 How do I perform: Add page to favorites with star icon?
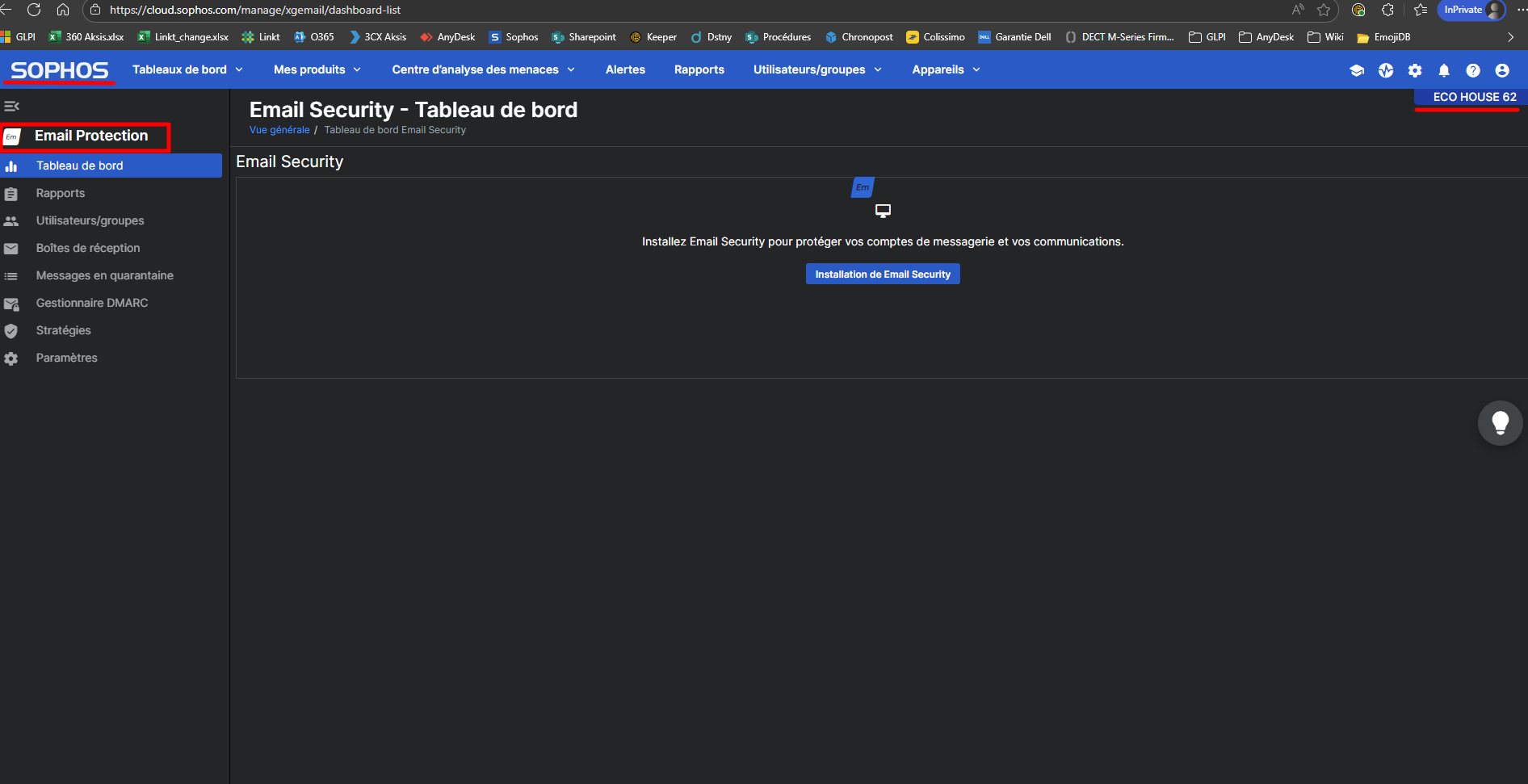1324,10
